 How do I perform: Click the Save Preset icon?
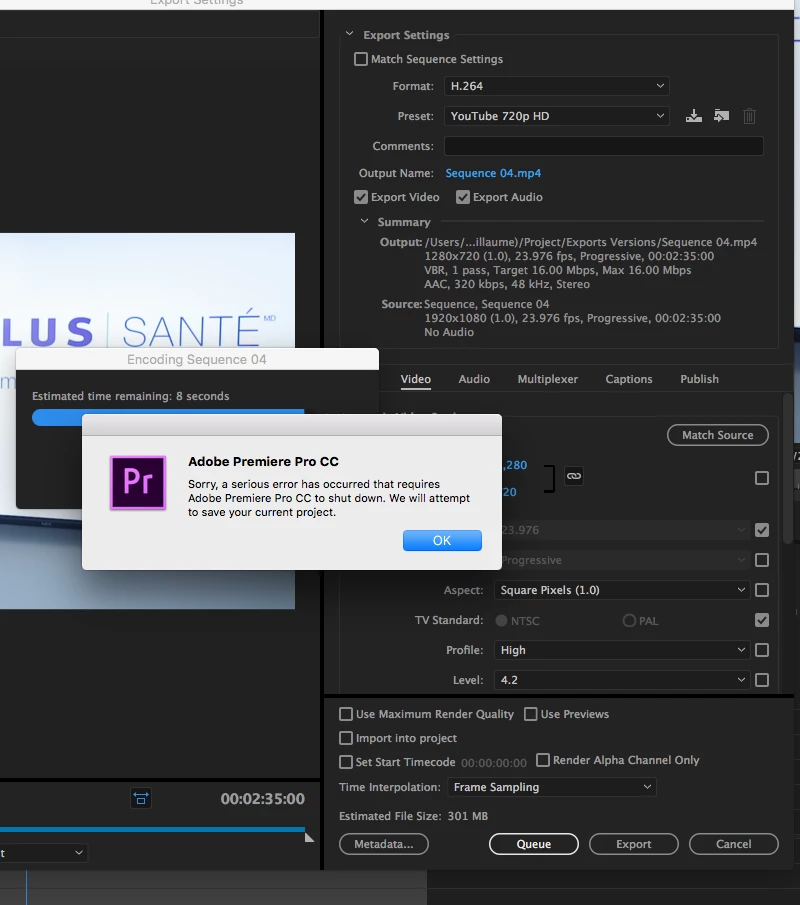pos(694,116)
